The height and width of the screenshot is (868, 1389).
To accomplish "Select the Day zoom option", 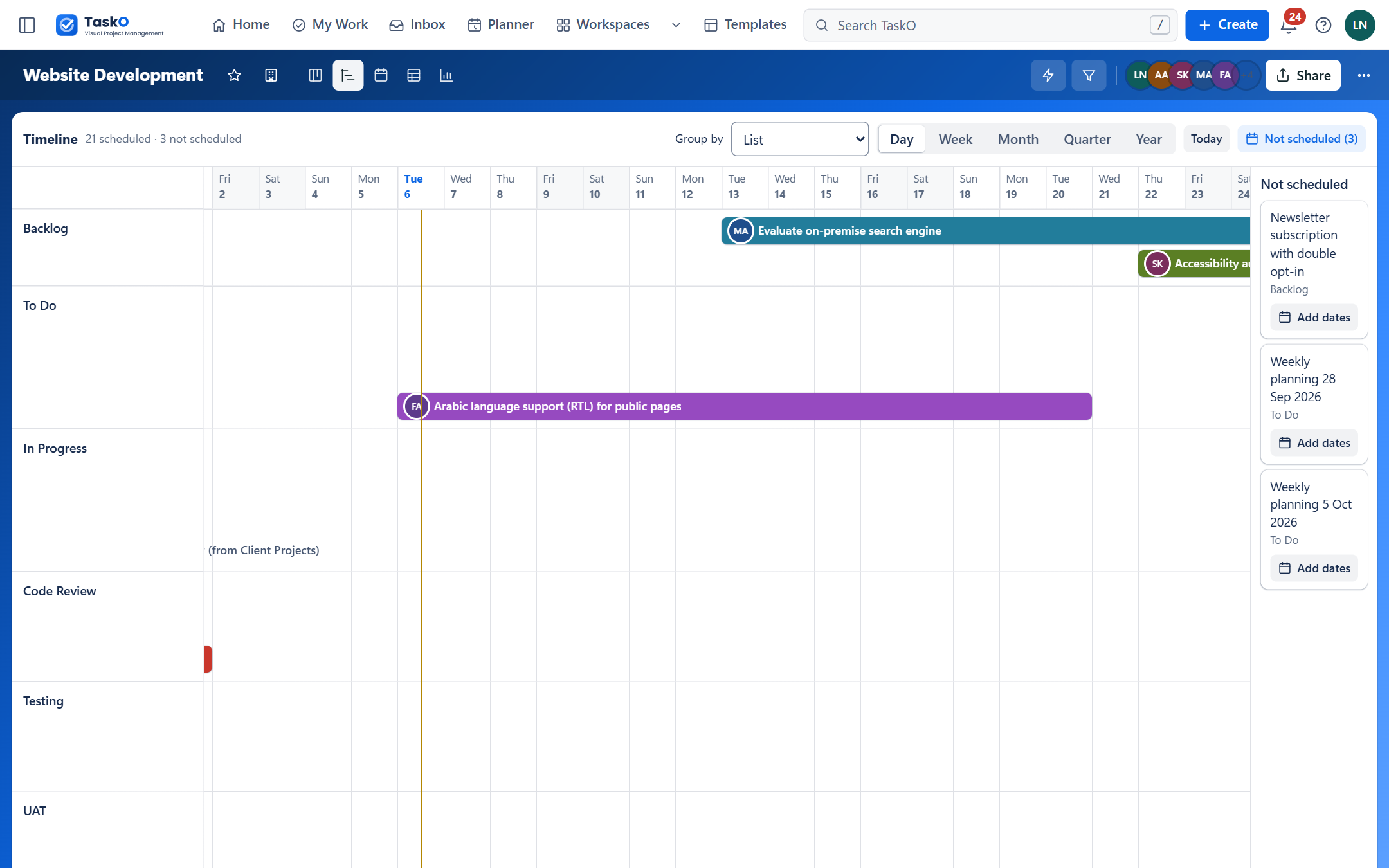I will (902, 139).
